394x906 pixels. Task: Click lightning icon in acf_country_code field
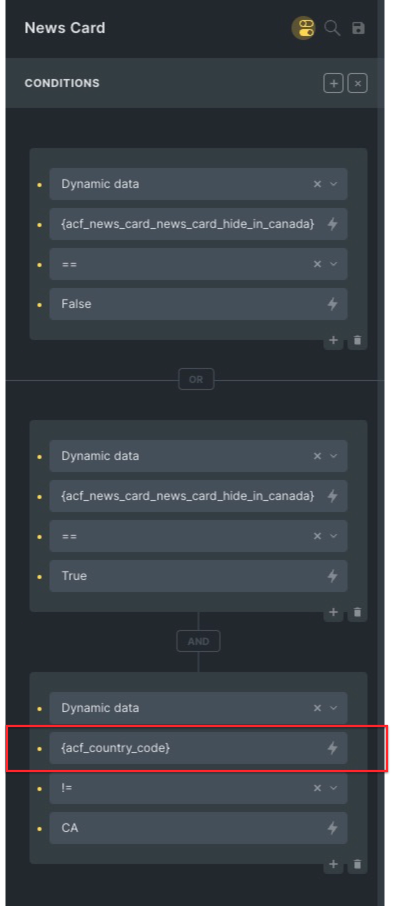pyautogui.click(x=332, y=748)
